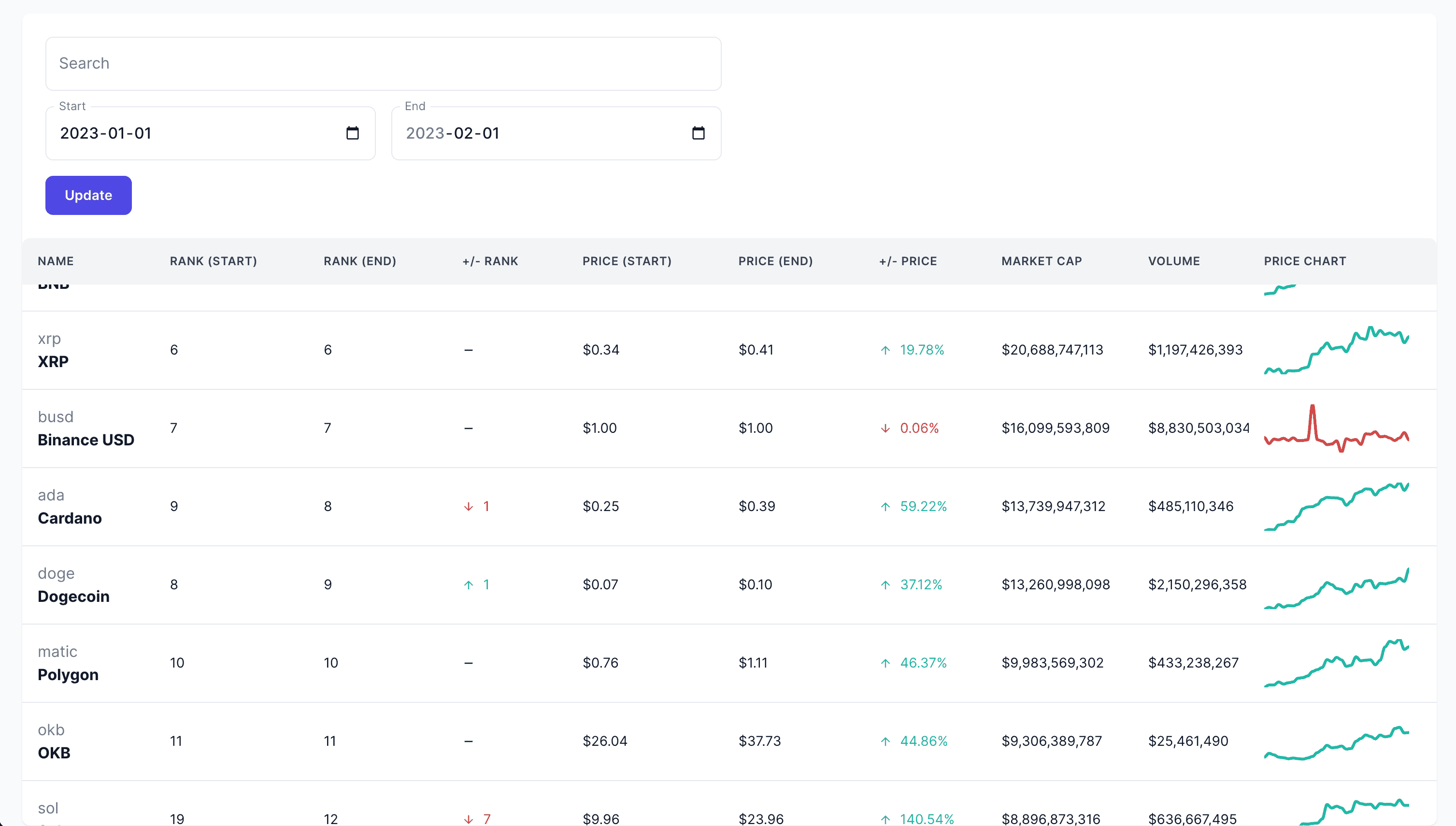Click the MARKET CAP column header
Screen dimensions: 1456x826
(x=1042, y=261)
